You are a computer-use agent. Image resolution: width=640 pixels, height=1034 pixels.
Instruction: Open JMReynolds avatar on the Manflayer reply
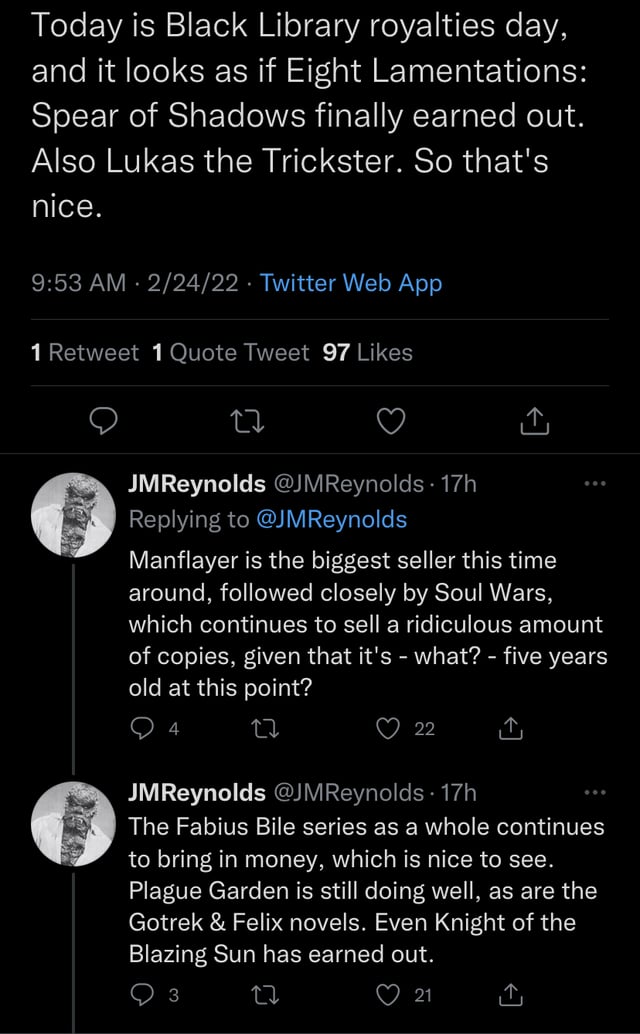tap(73, 514)
